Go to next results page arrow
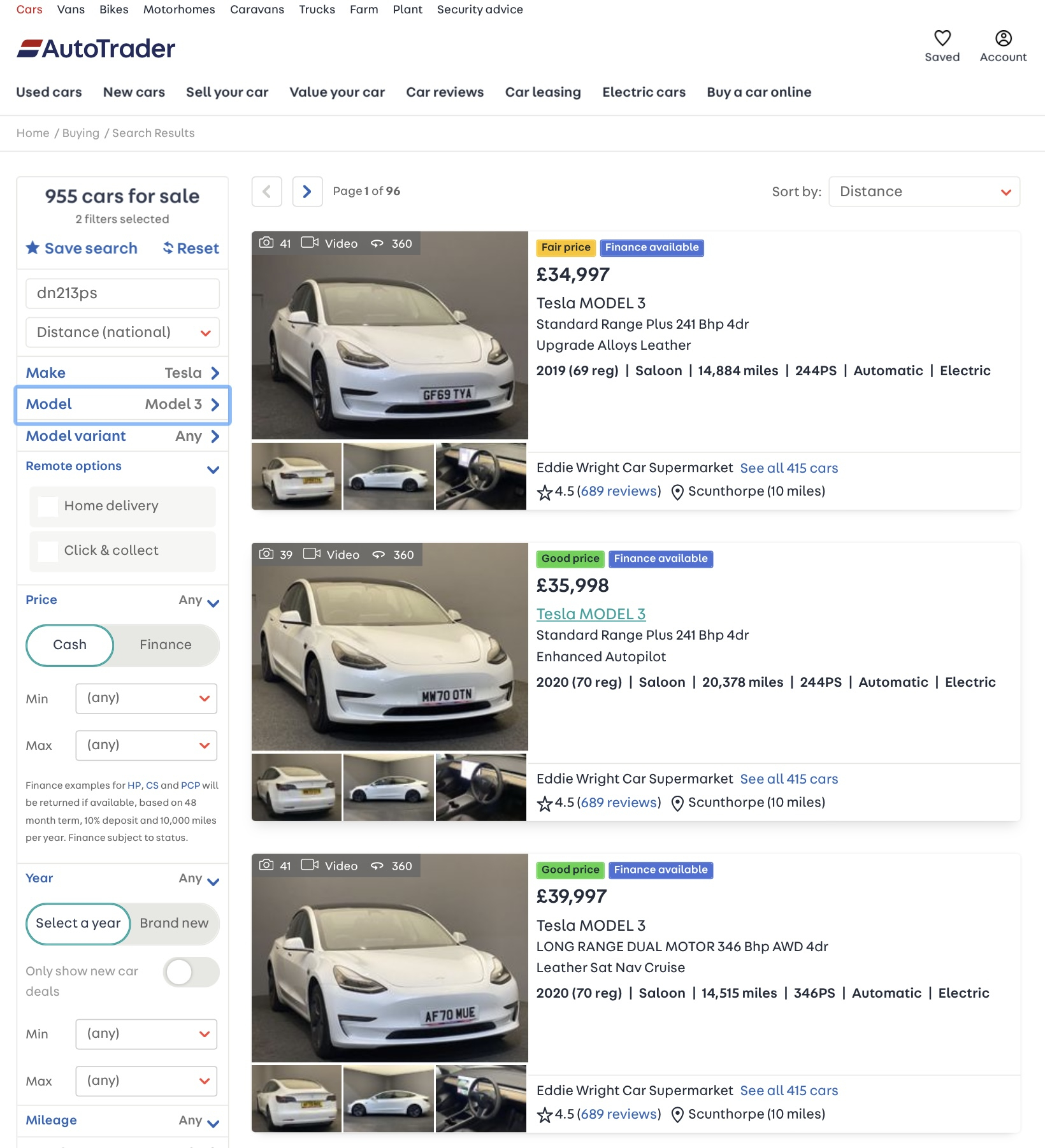This screenshot has width=1045, height=1148. [307, 192]
